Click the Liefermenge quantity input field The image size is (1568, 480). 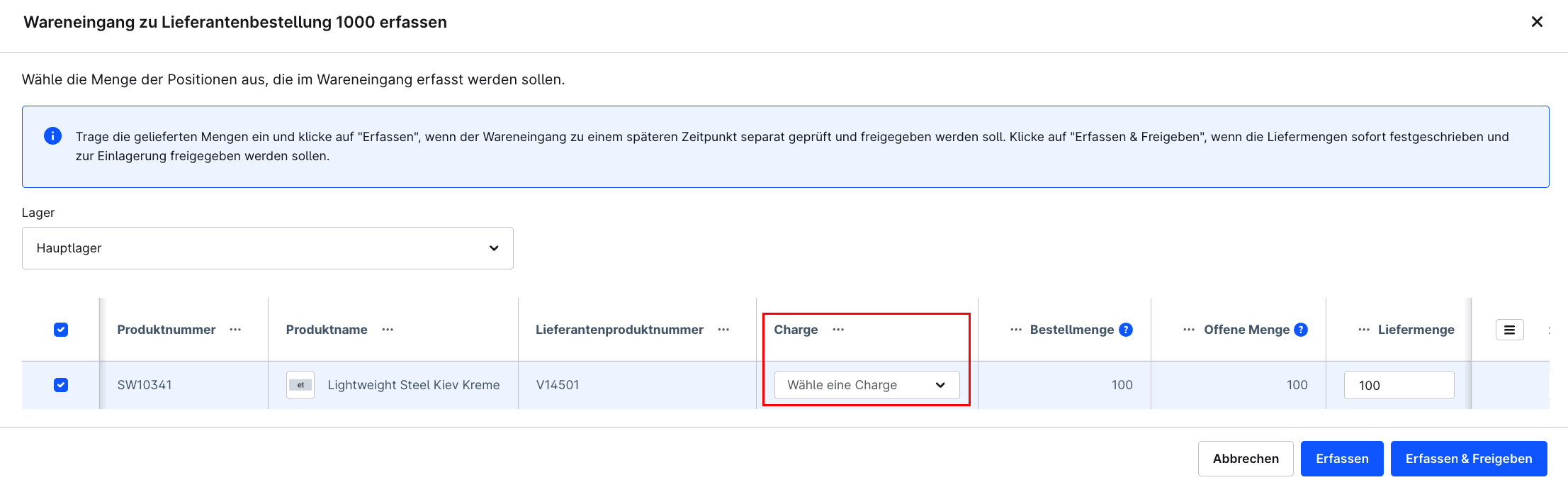(x=1399, y=385)
